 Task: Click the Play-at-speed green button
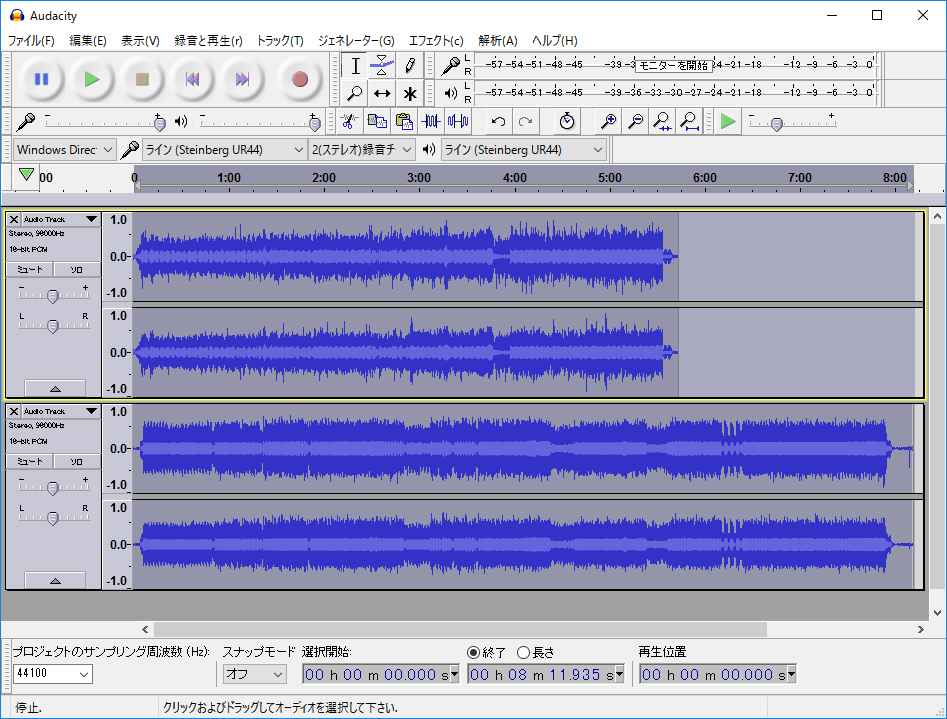click(728, 121)
